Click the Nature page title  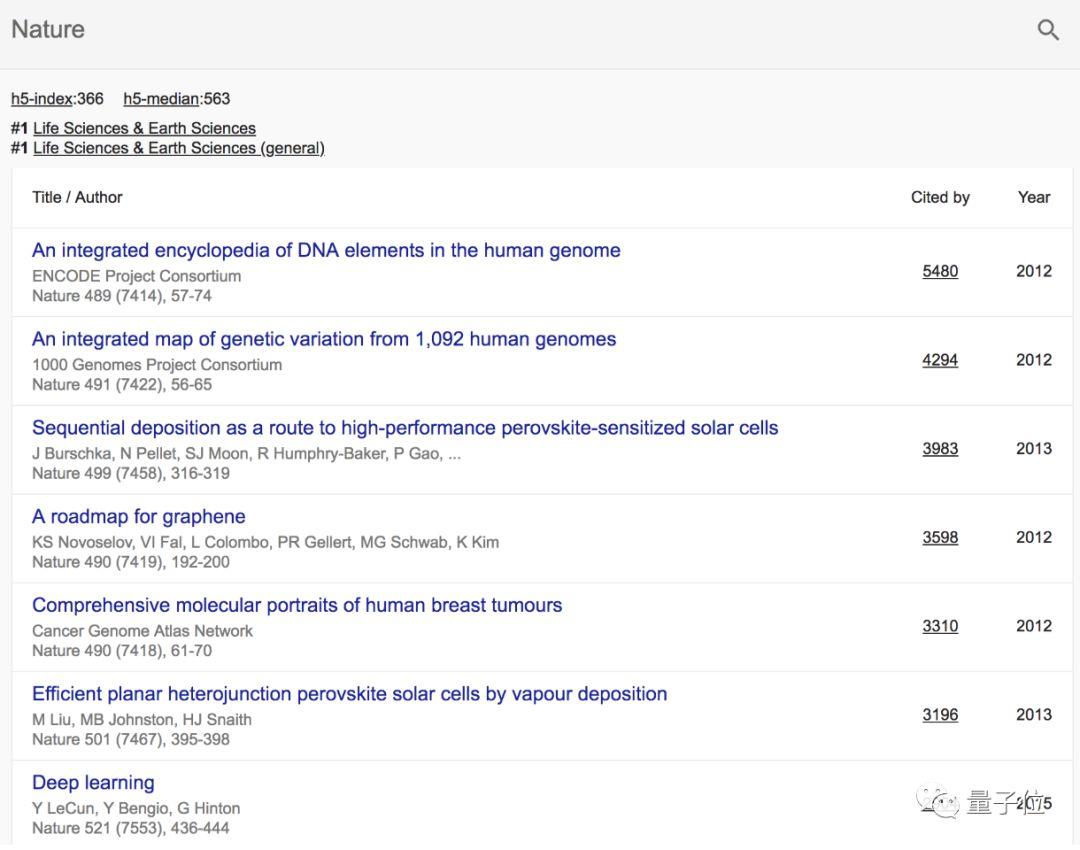tap(48, 30)
